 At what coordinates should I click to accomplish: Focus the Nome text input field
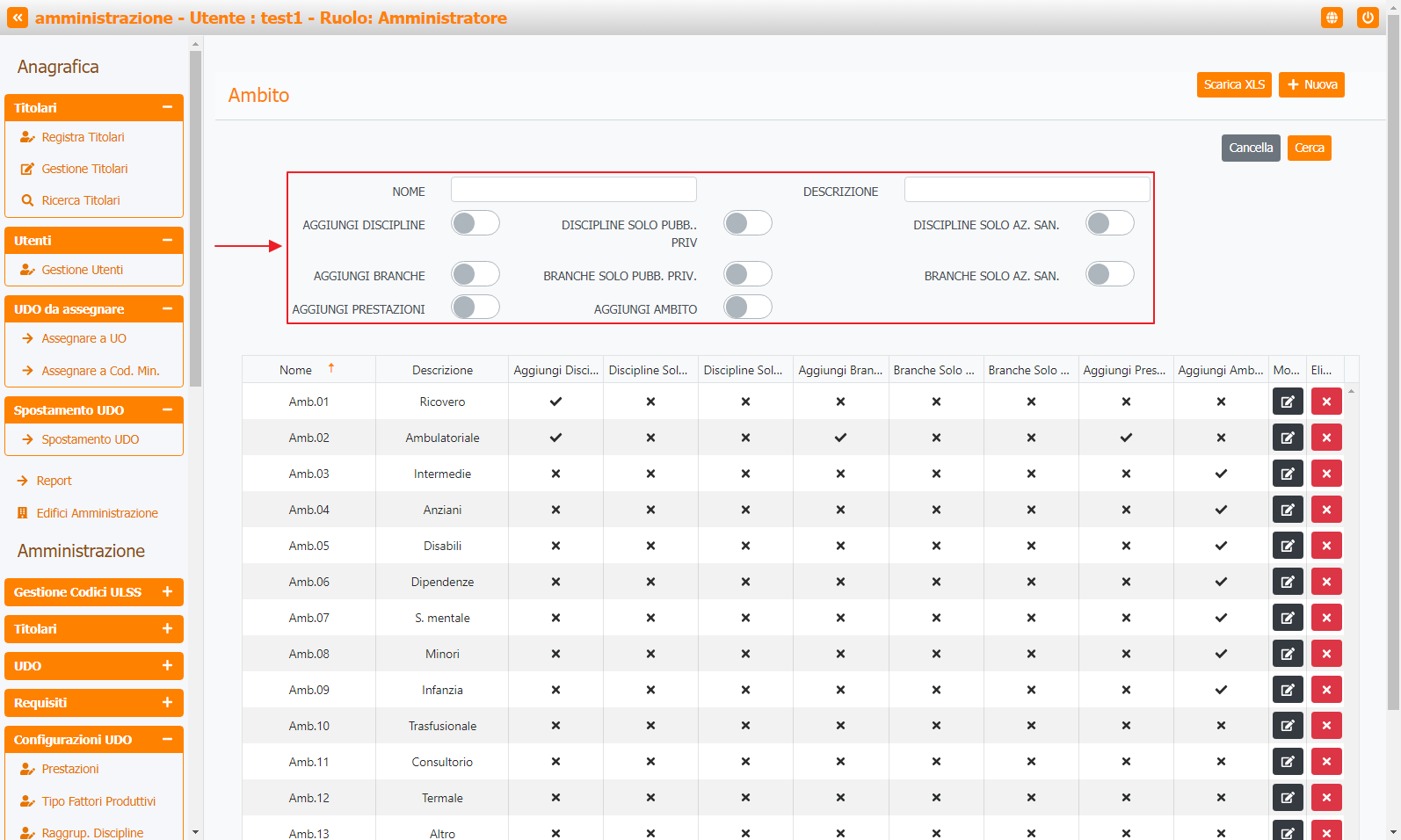click(573, 190)
